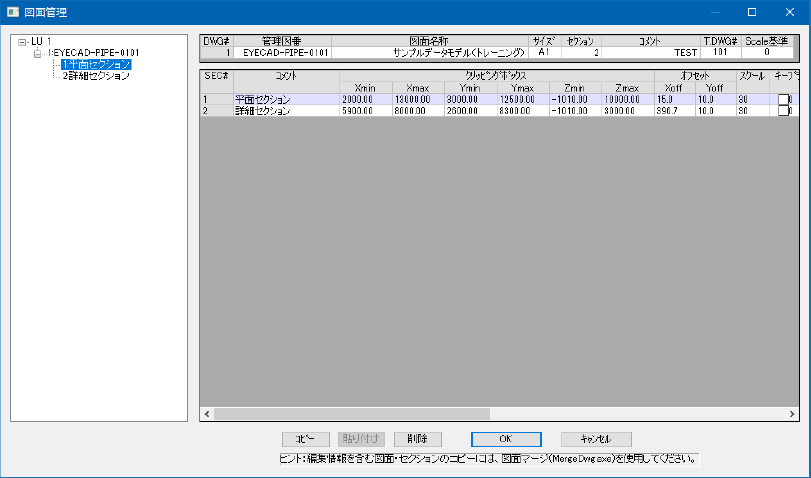Click the 削除 button
This screenshot has width=811, height=478.
(417, 439)
